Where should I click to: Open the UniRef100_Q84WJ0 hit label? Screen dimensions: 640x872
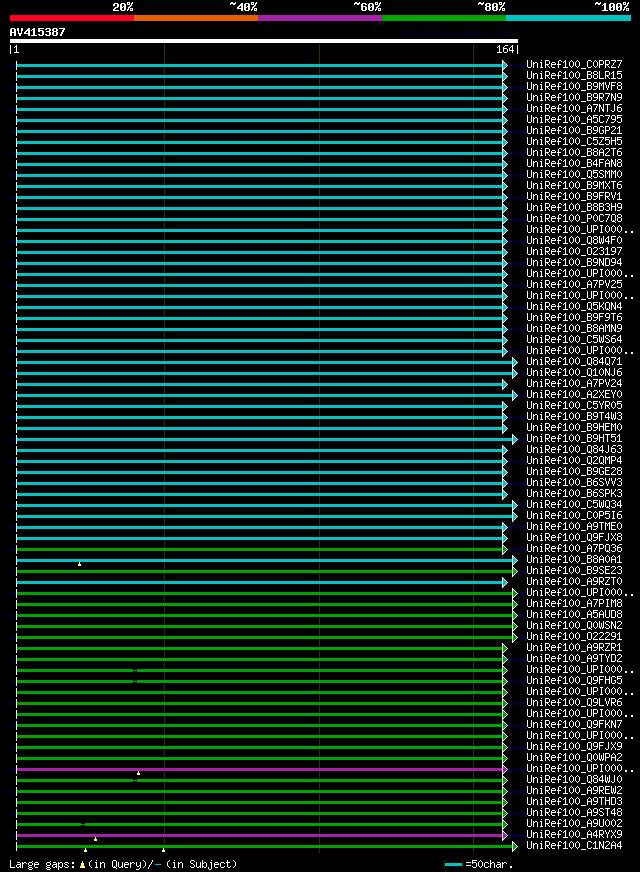(574, 779)
